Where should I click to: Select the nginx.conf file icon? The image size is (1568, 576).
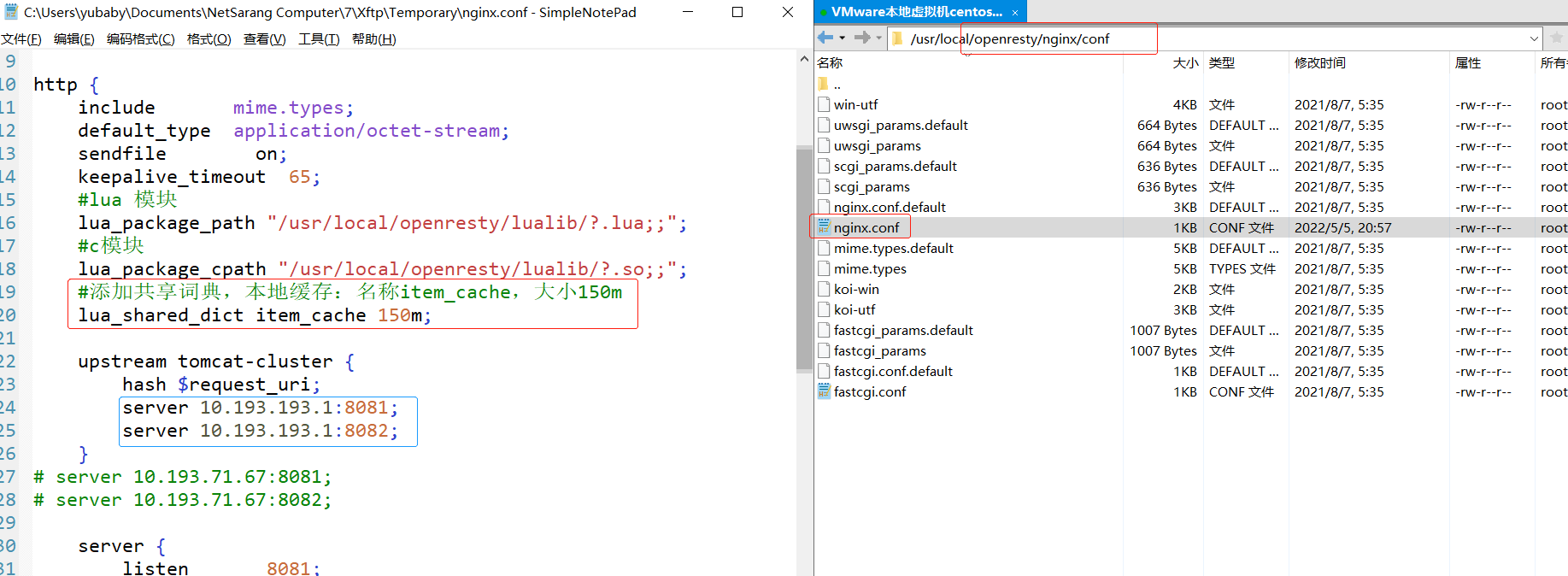coord(824,227)
